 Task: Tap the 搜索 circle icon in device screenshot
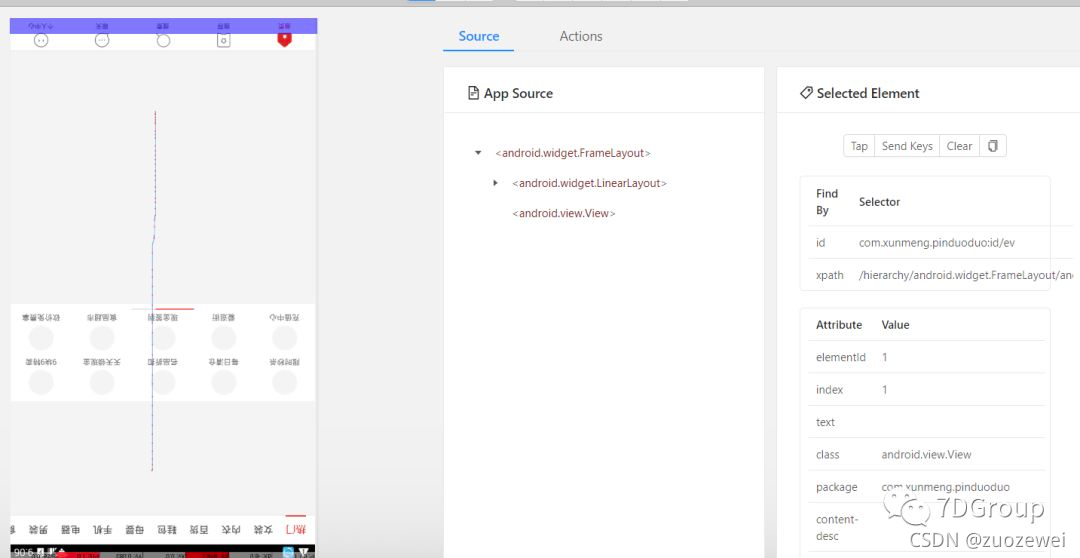pyautogui.click(x=163, y=41)
